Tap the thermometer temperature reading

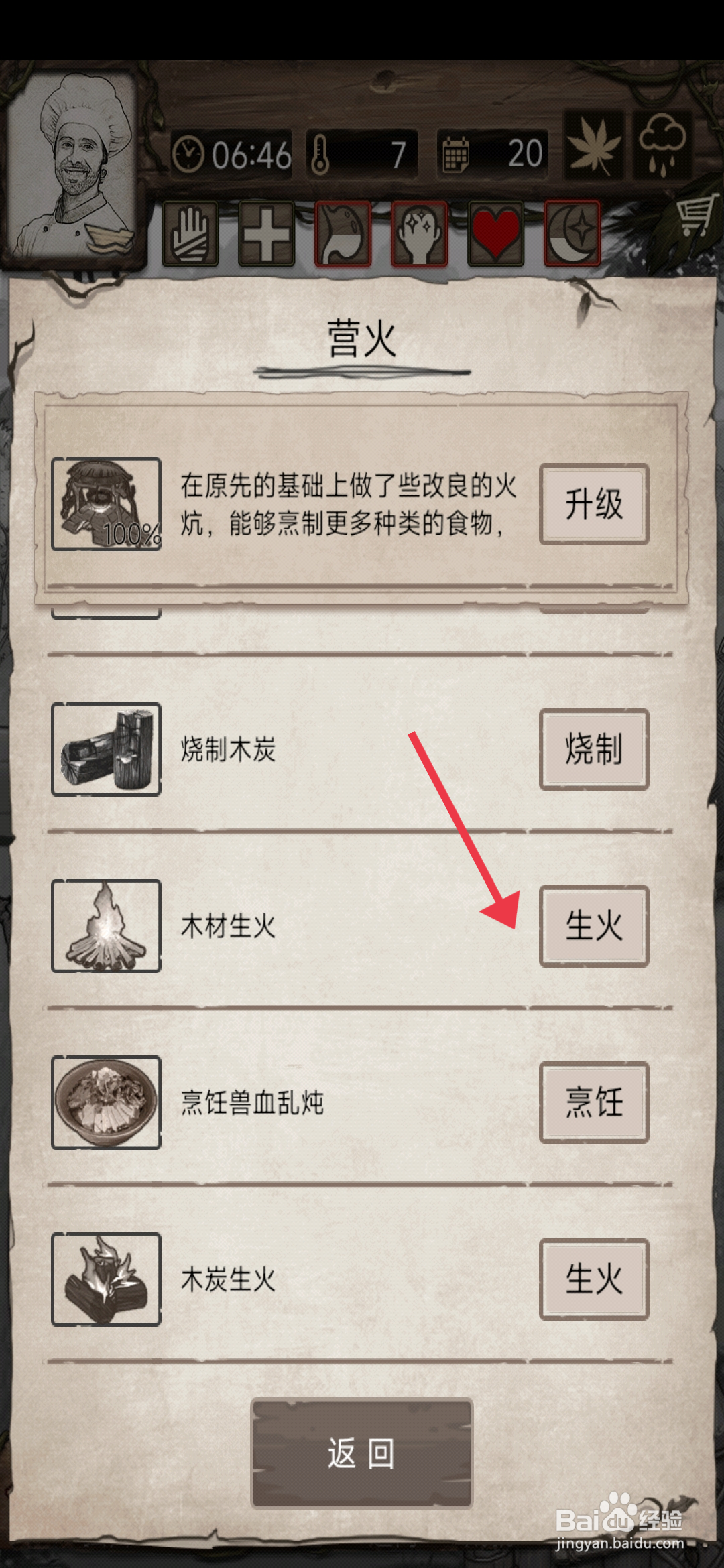(363, 155)
